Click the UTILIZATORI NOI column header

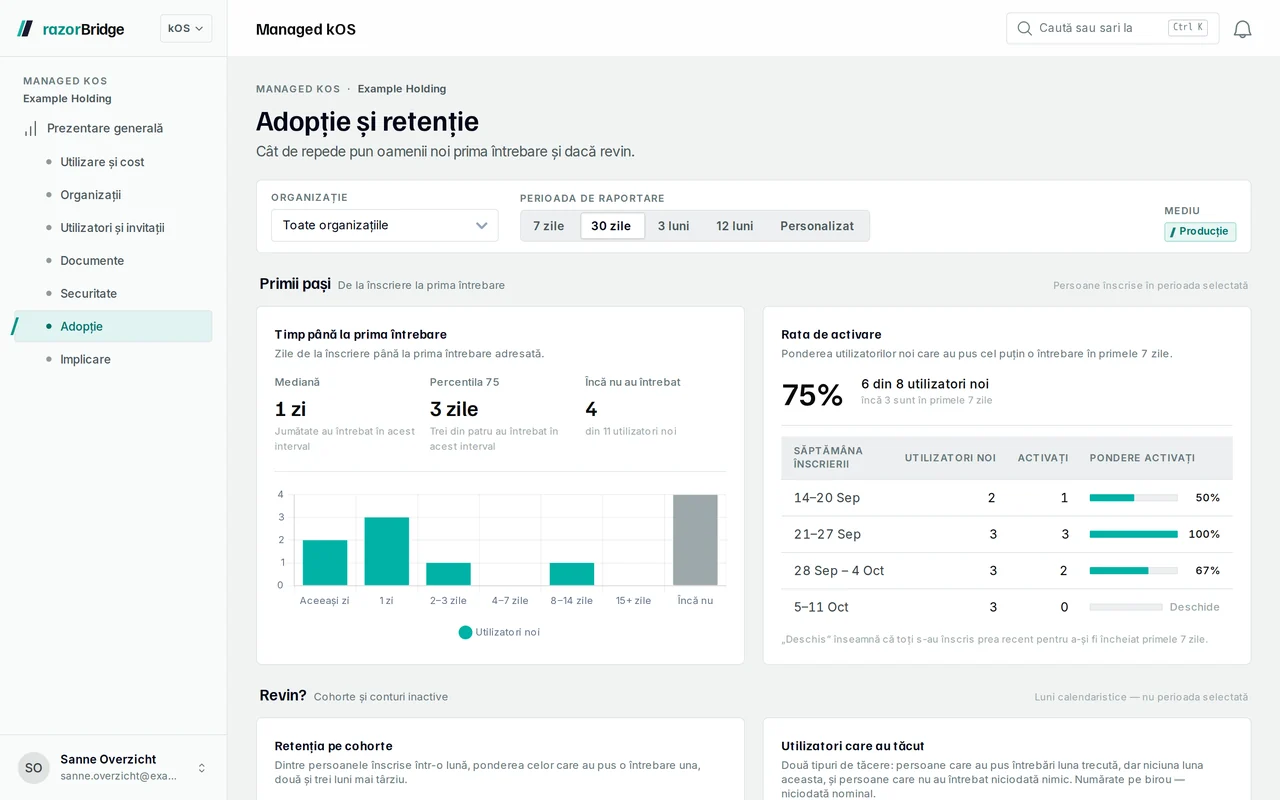coord(950,458)
